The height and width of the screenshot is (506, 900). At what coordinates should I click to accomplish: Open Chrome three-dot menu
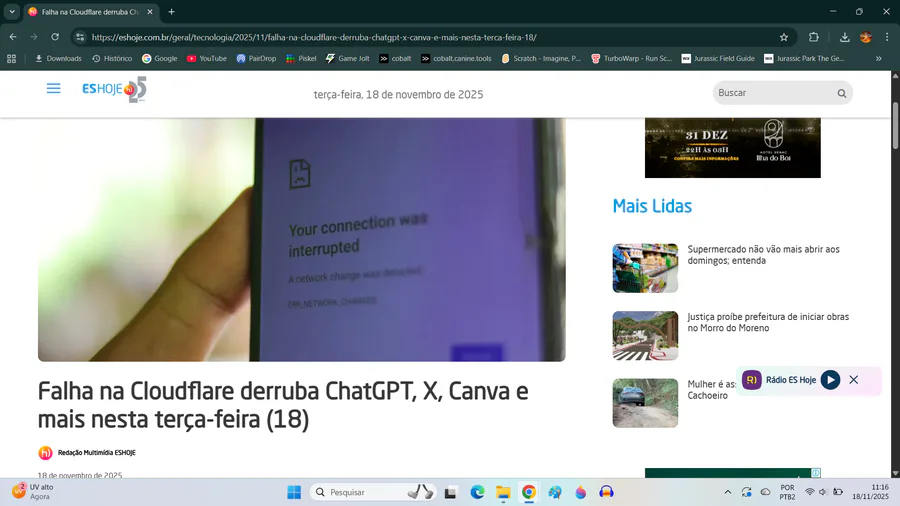[x=887, y=37]
